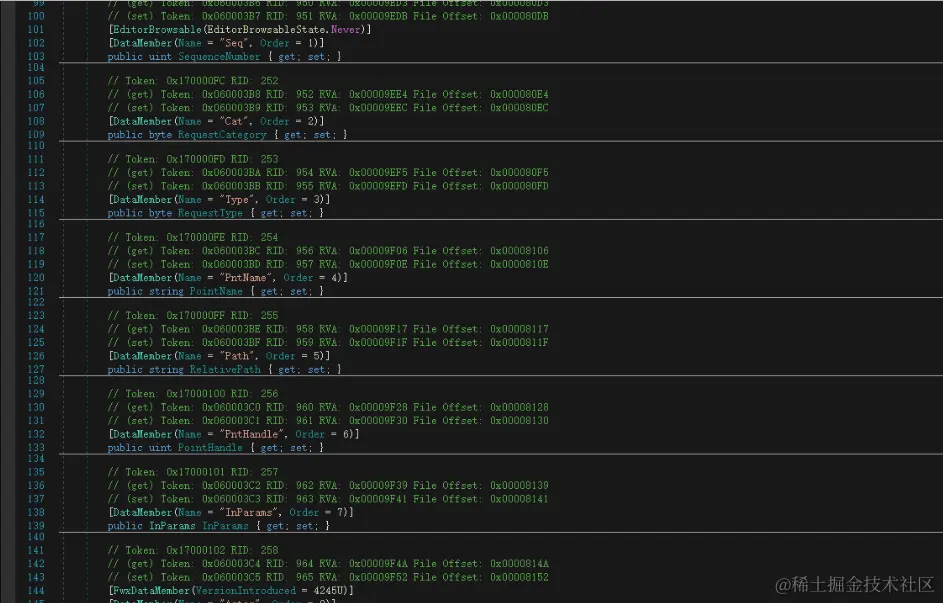Click line number 109 in the gutter
Image resolution: width=943 pixels, height=603 pixels.
36,135
